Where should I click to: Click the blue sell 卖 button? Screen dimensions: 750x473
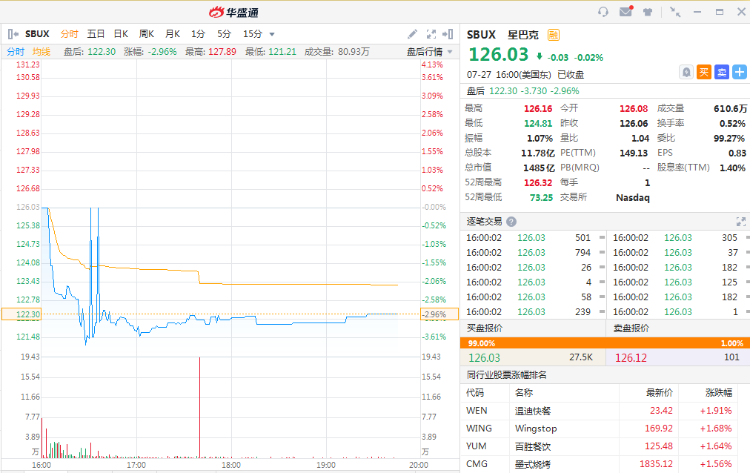(722, 72)
